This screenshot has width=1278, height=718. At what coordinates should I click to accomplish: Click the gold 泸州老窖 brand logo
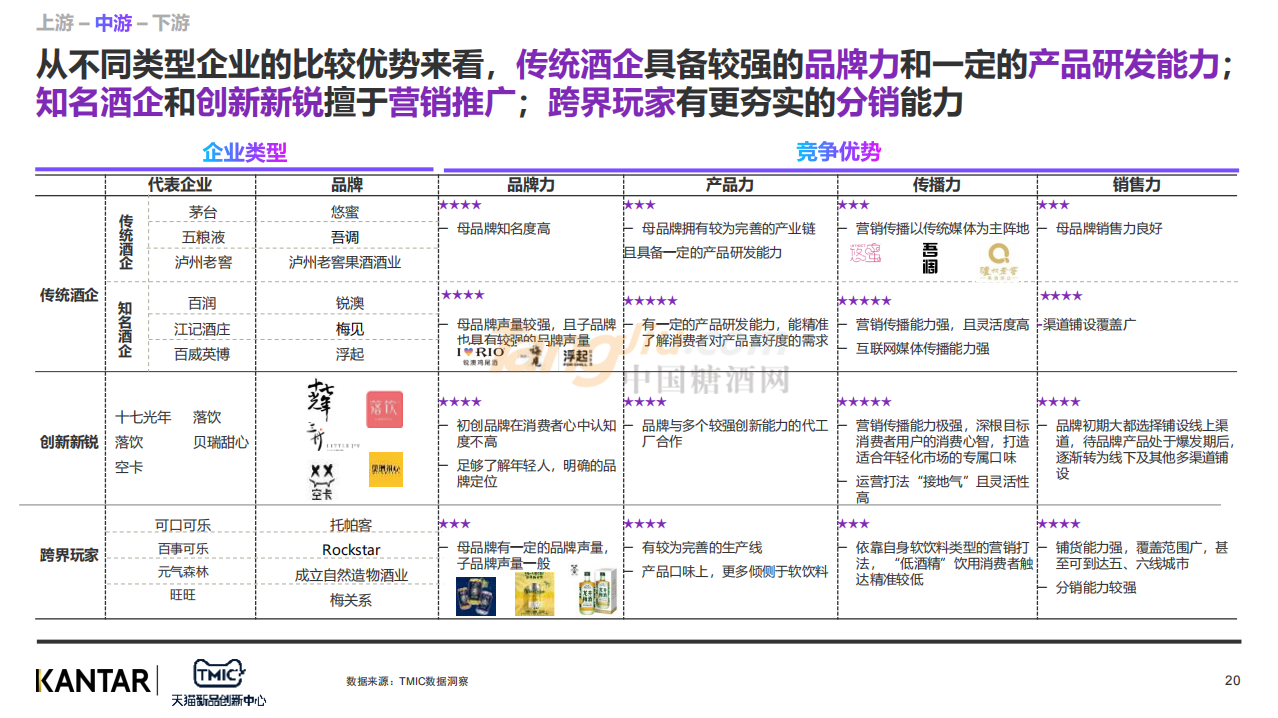pos(997,260)
